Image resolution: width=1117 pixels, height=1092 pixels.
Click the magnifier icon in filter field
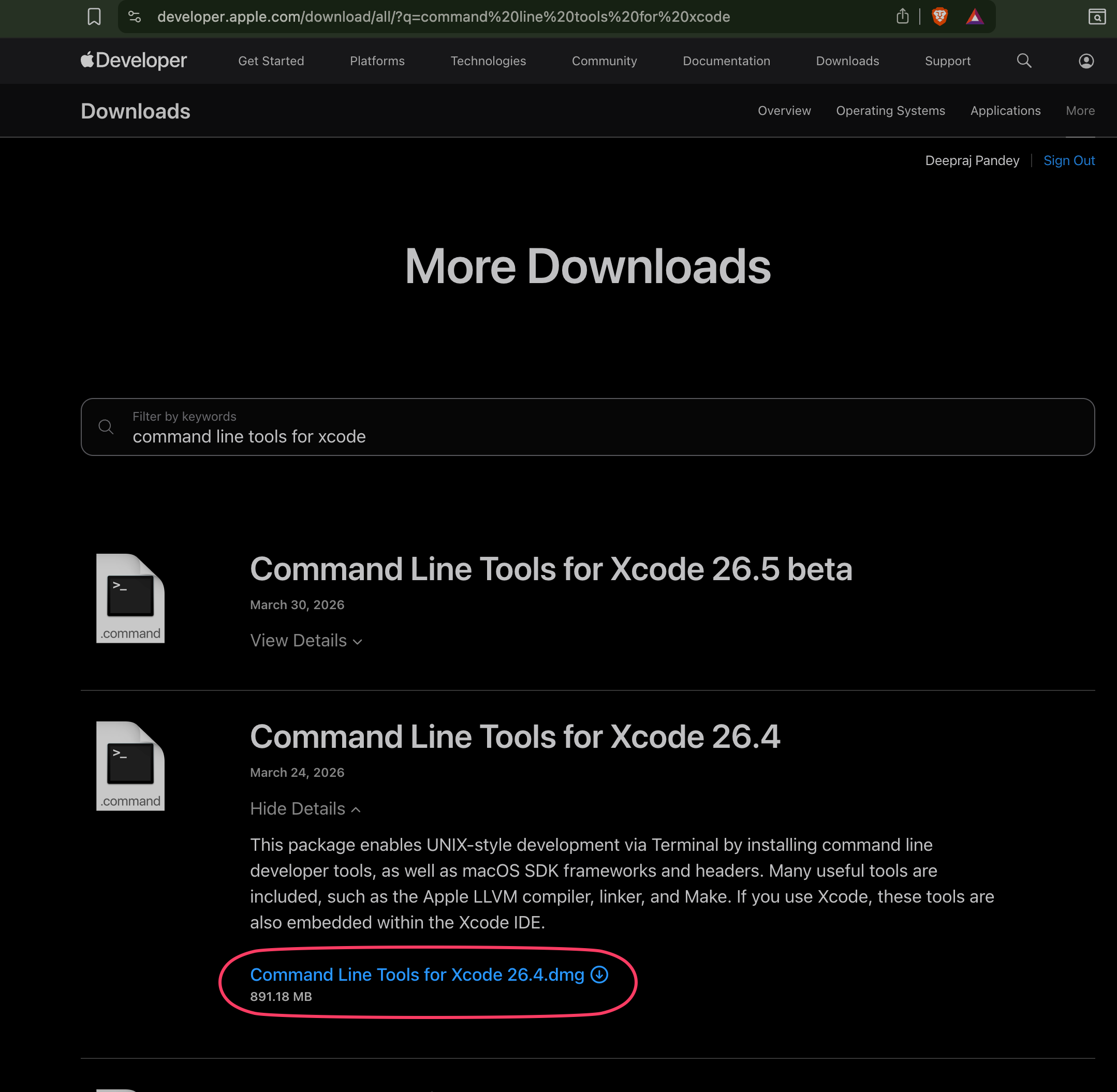pyautogui.click(x=106, y=426)
